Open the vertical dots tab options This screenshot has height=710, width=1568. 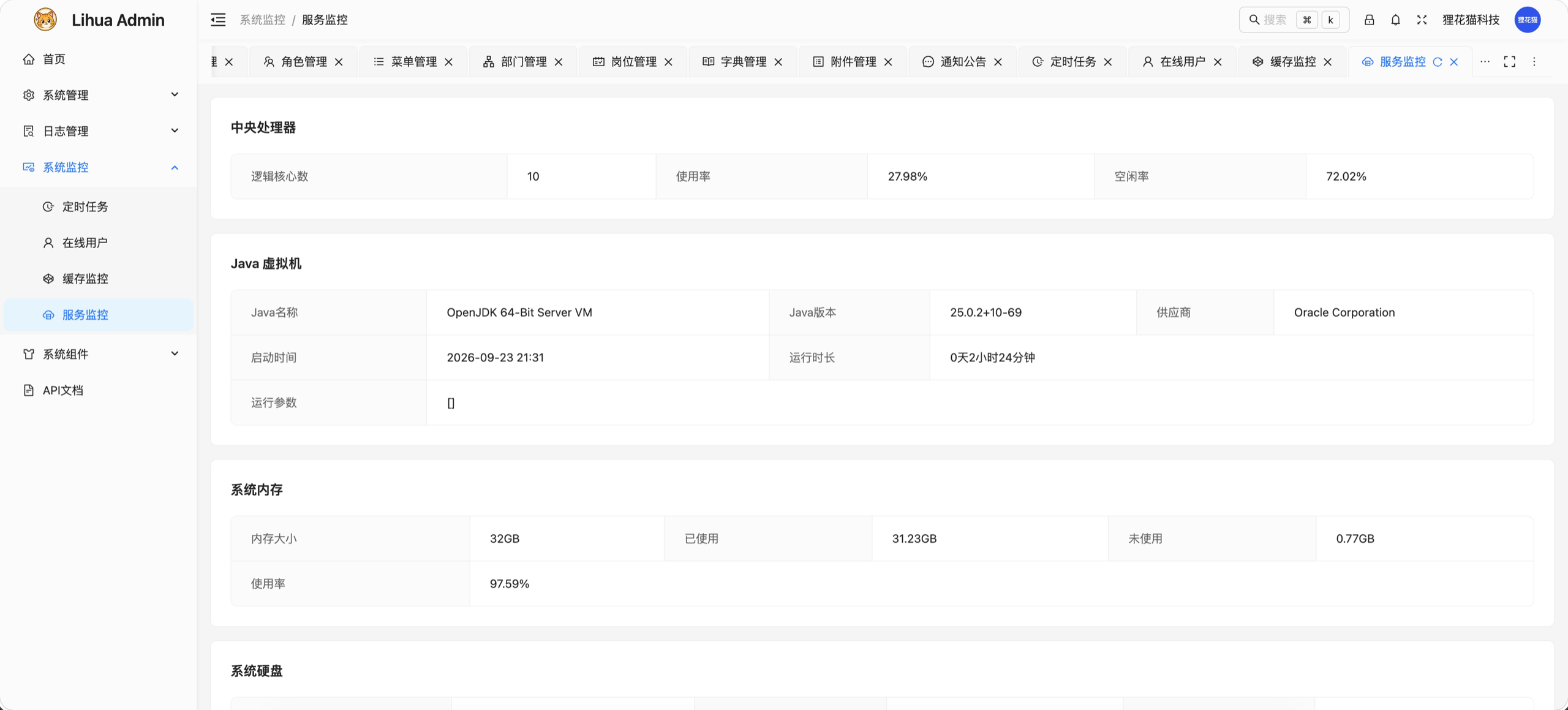[1534, 61]
